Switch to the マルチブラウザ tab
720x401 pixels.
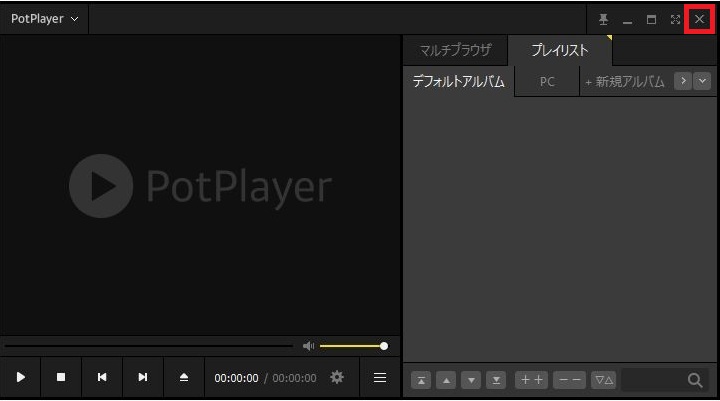click(x=455, y=50)
